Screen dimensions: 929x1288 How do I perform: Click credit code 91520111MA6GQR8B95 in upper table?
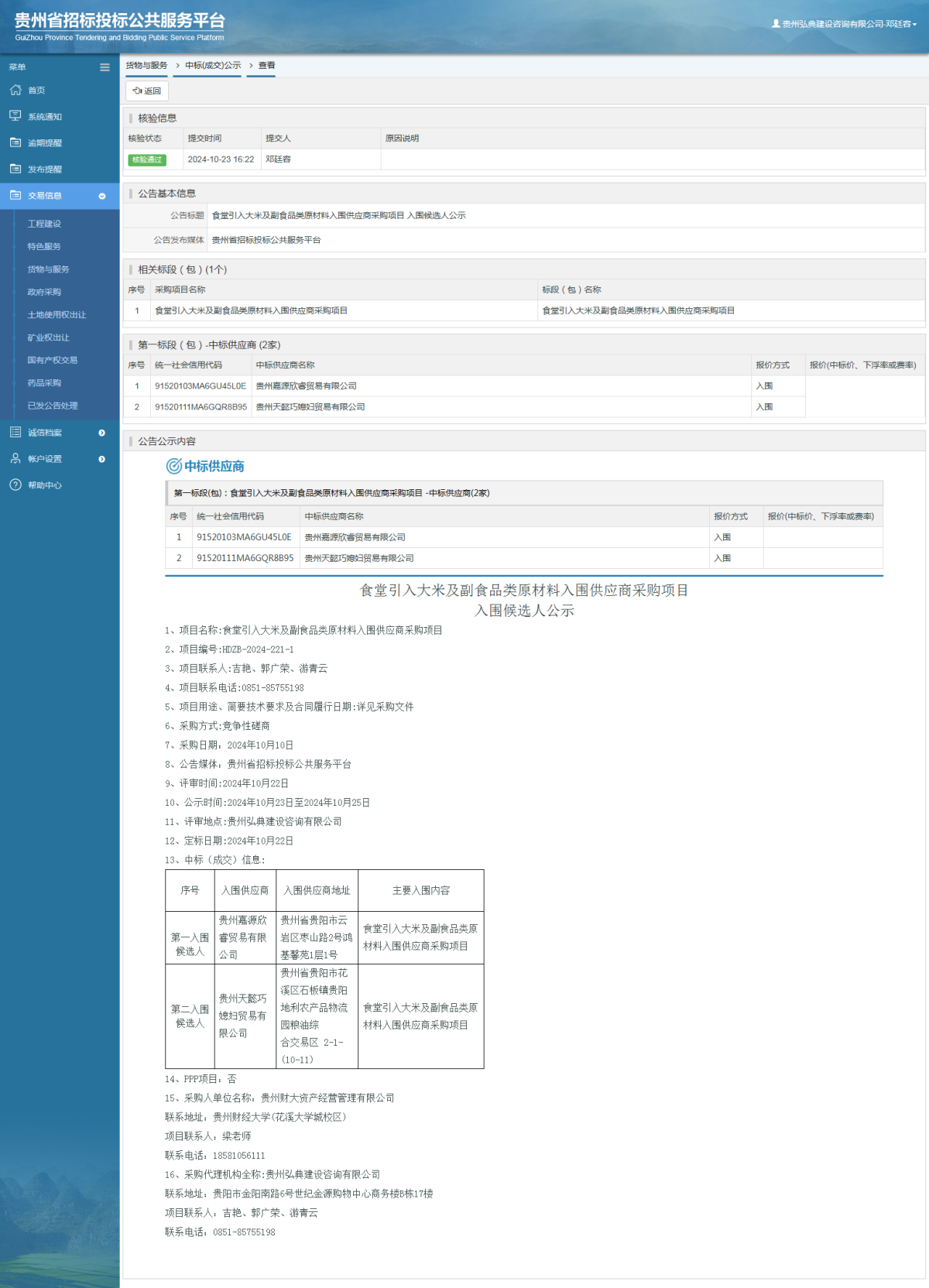(x=201, y=407)
